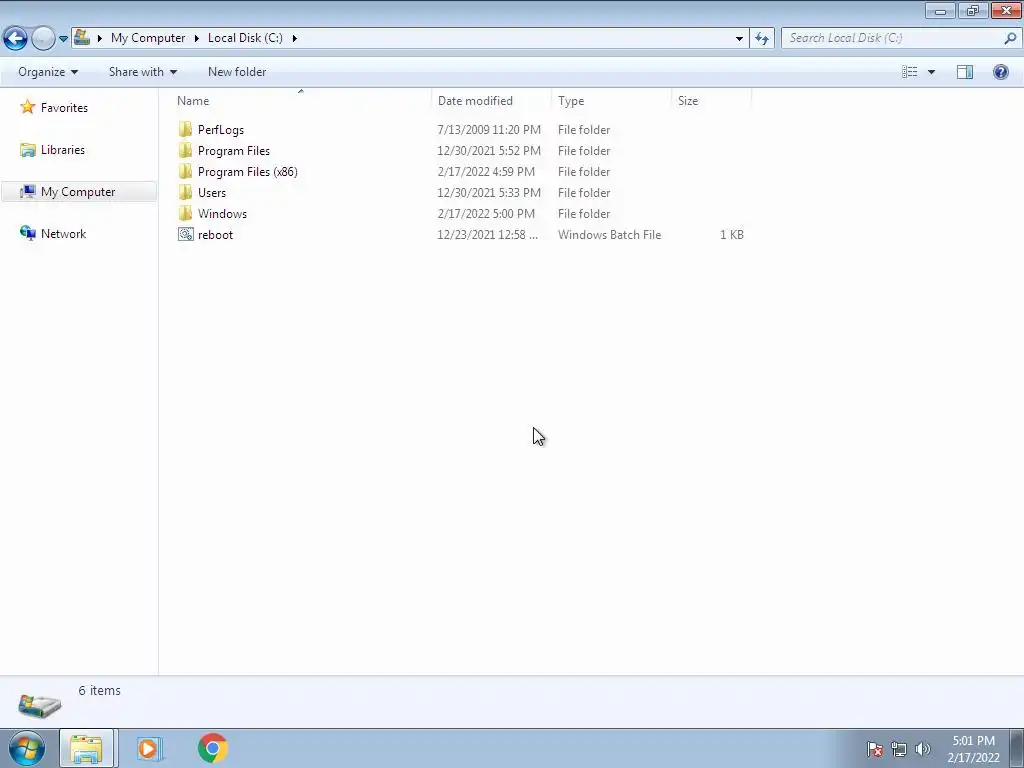Select Network in navigation pane
1024x768 pixels.
coord(63,234)
